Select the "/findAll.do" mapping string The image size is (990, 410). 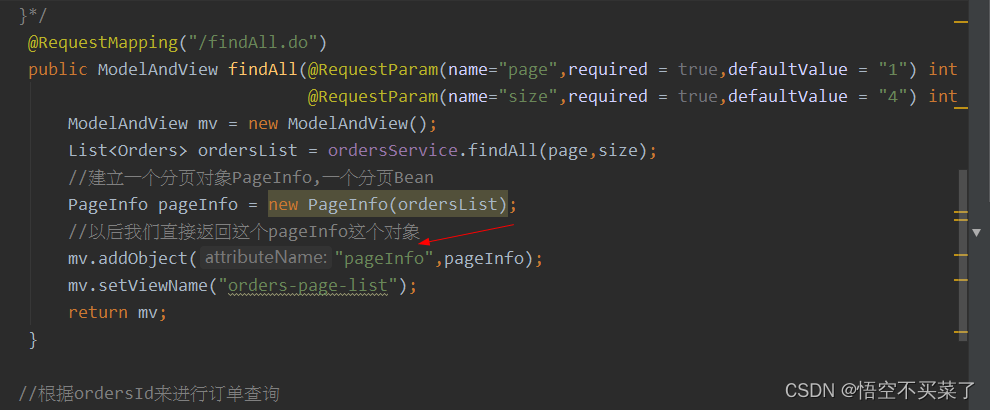[x=253, y=43]
